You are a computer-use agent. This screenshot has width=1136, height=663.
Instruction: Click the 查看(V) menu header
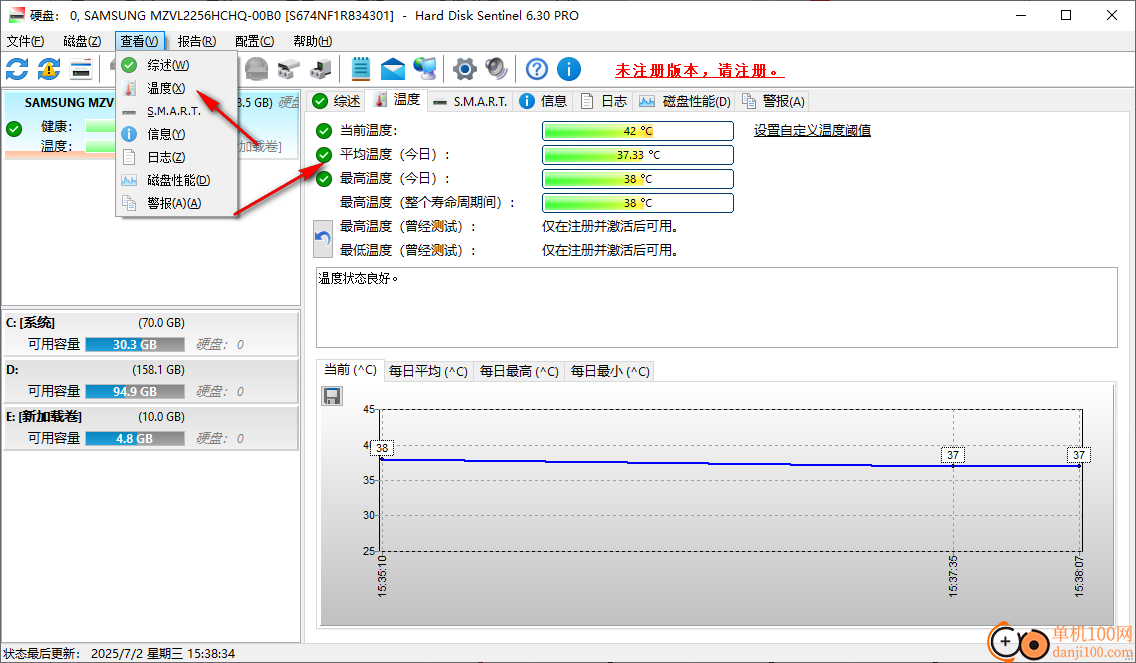click(139, 41)
